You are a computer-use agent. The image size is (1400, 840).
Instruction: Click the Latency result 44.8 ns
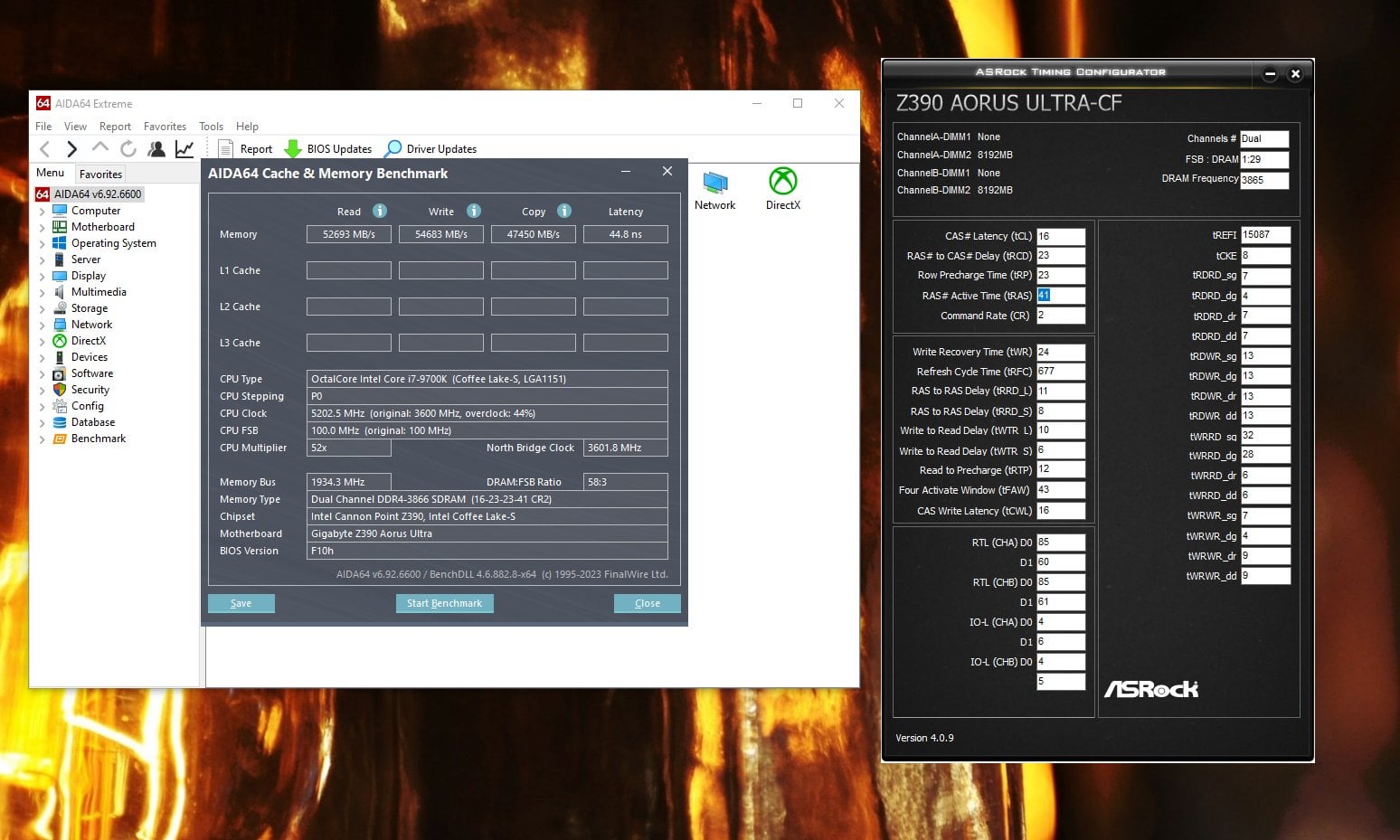point(626,234)
